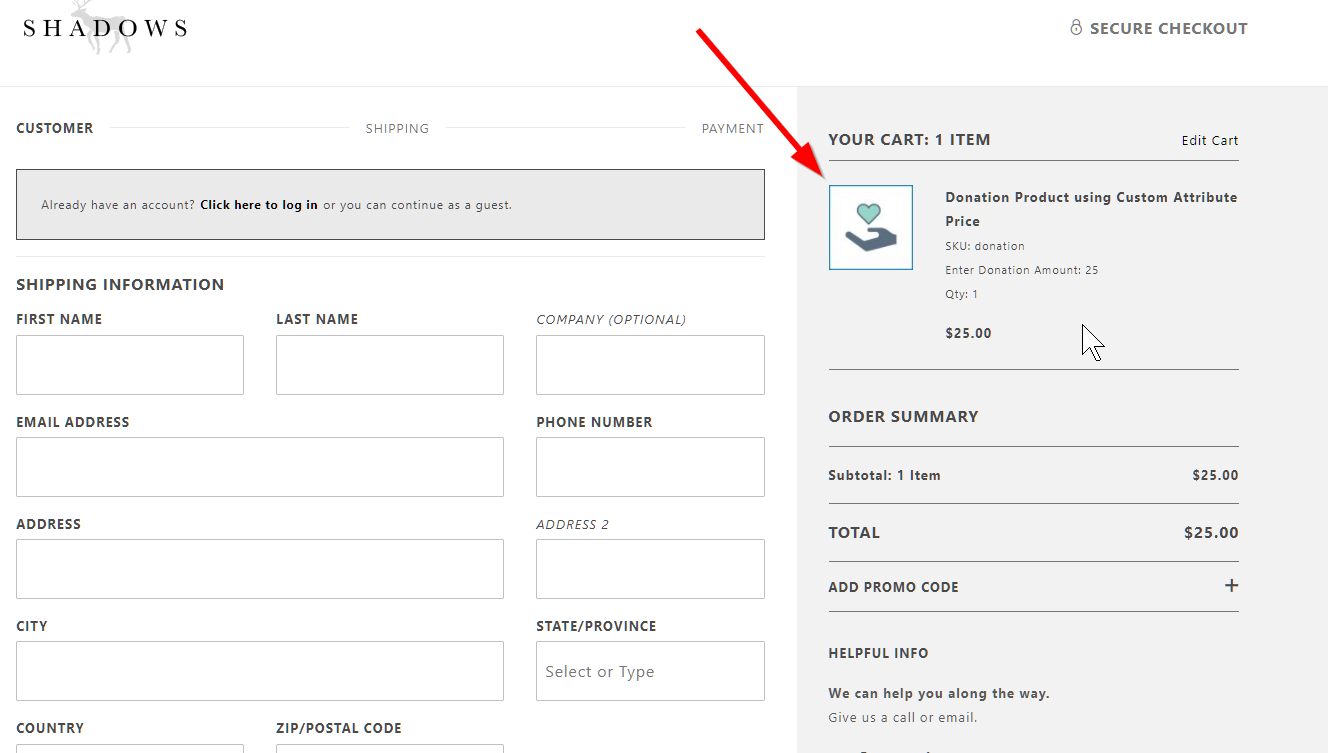This screenshot has width=1328, height=753.
Task: Open the State/Province combo box
Action: tap(650, 671)
